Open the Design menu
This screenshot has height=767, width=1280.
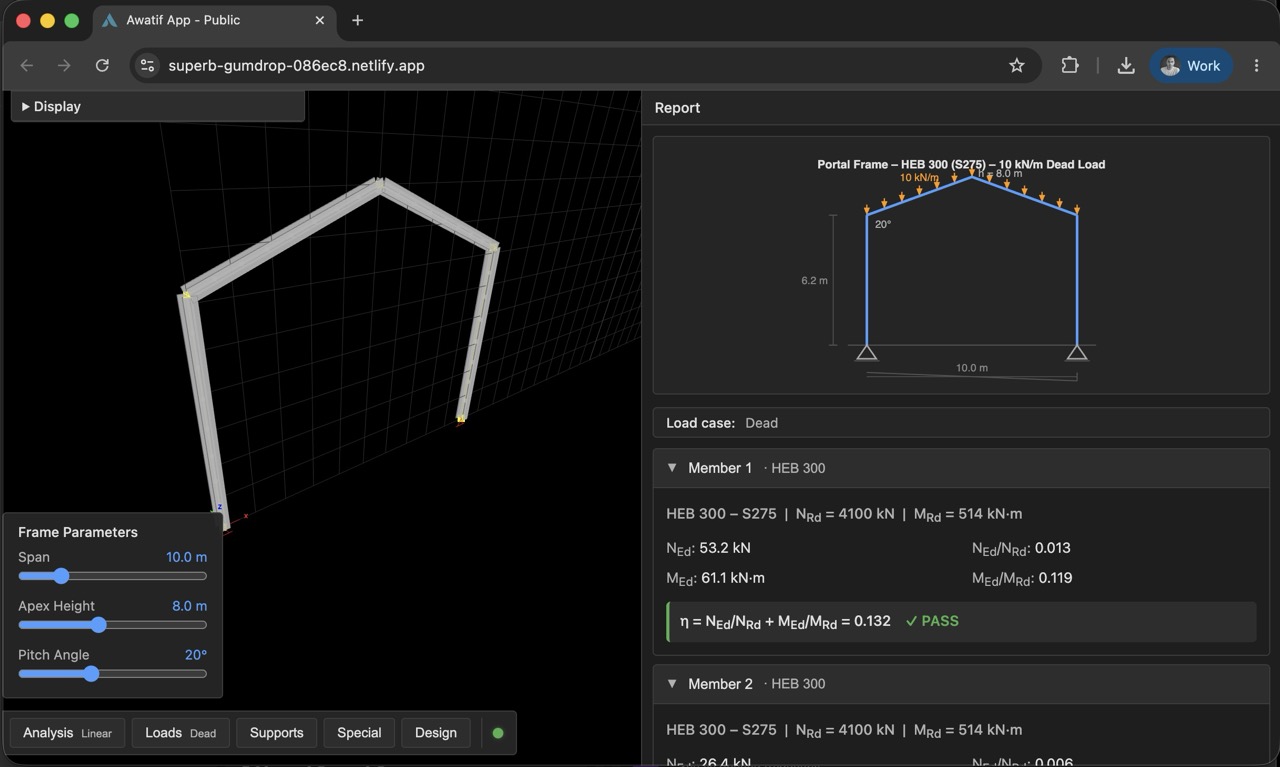click(436, 733)
